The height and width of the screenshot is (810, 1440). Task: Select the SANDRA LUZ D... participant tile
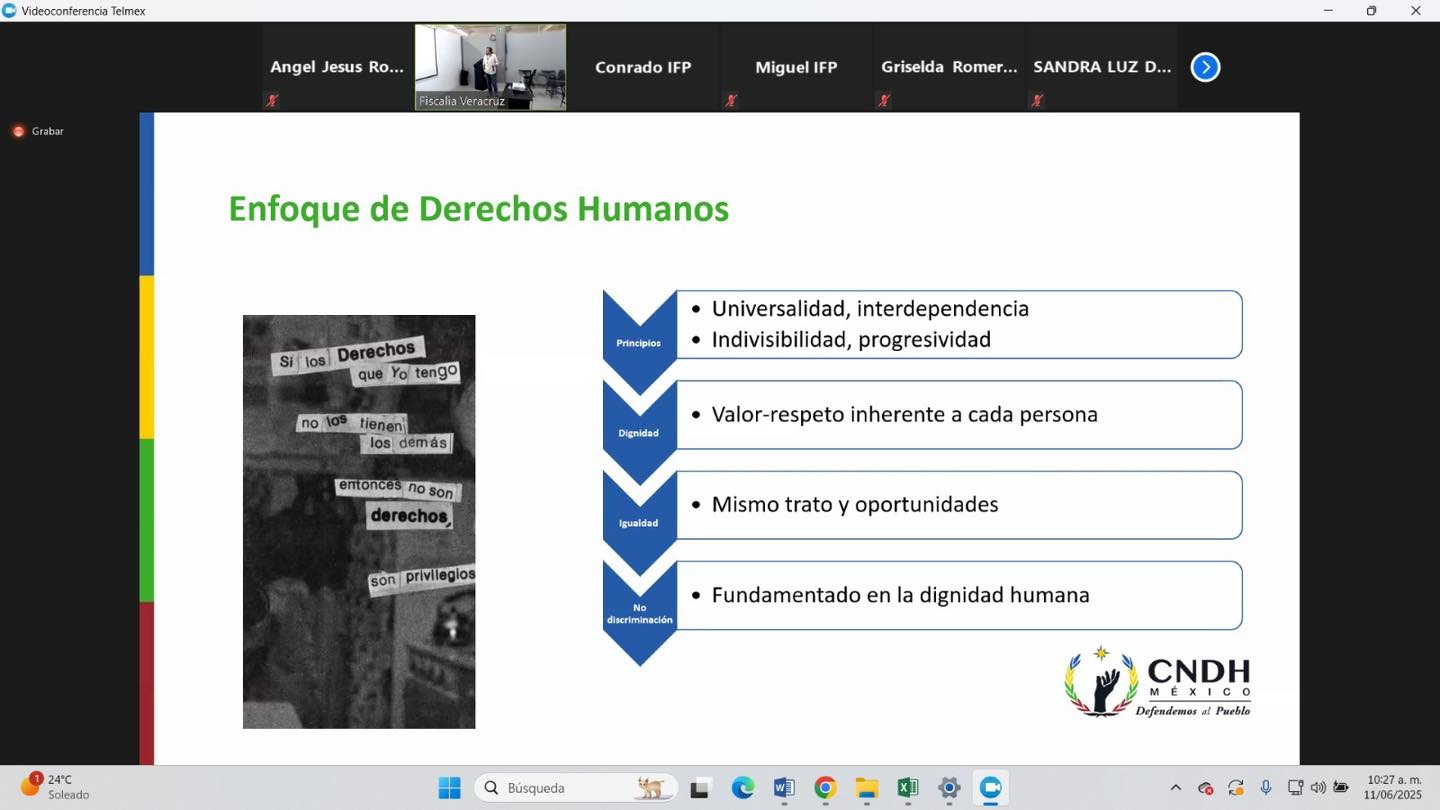1102,67
